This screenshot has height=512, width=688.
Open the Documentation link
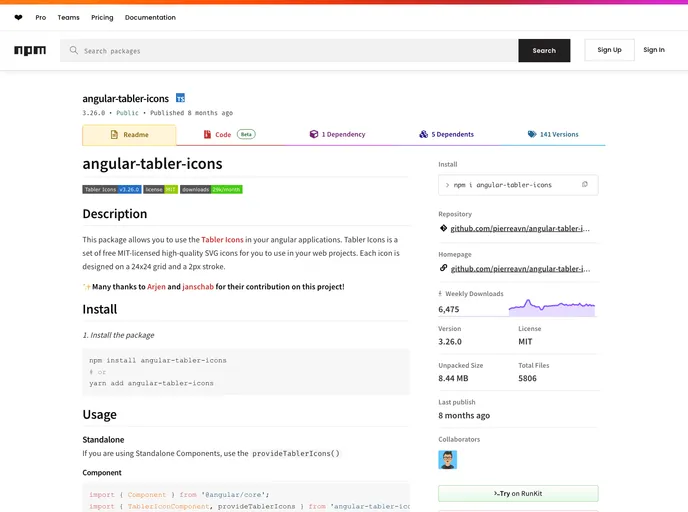tap(150, 18)
